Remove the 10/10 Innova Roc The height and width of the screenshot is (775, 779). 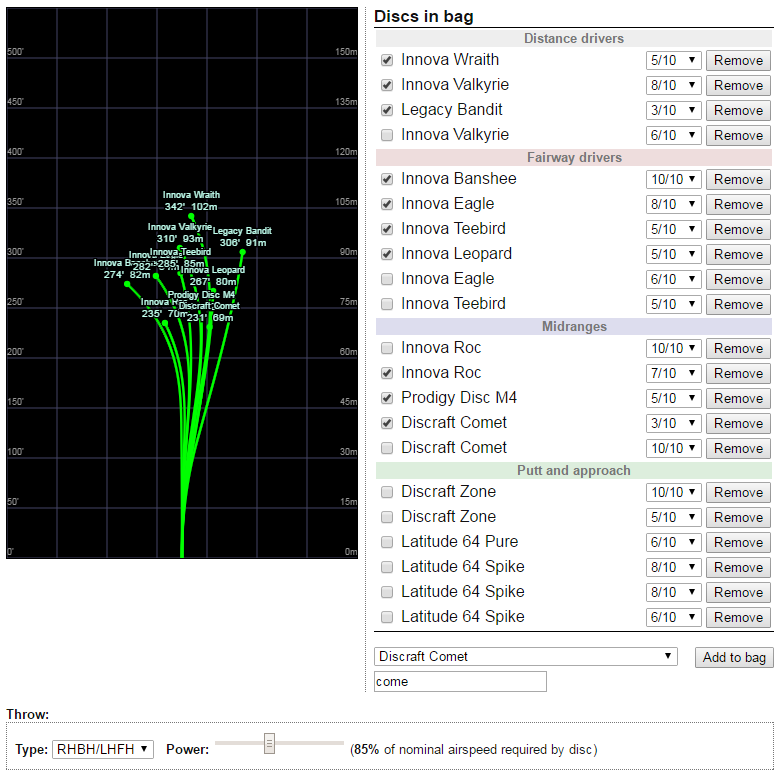(738, 348)
